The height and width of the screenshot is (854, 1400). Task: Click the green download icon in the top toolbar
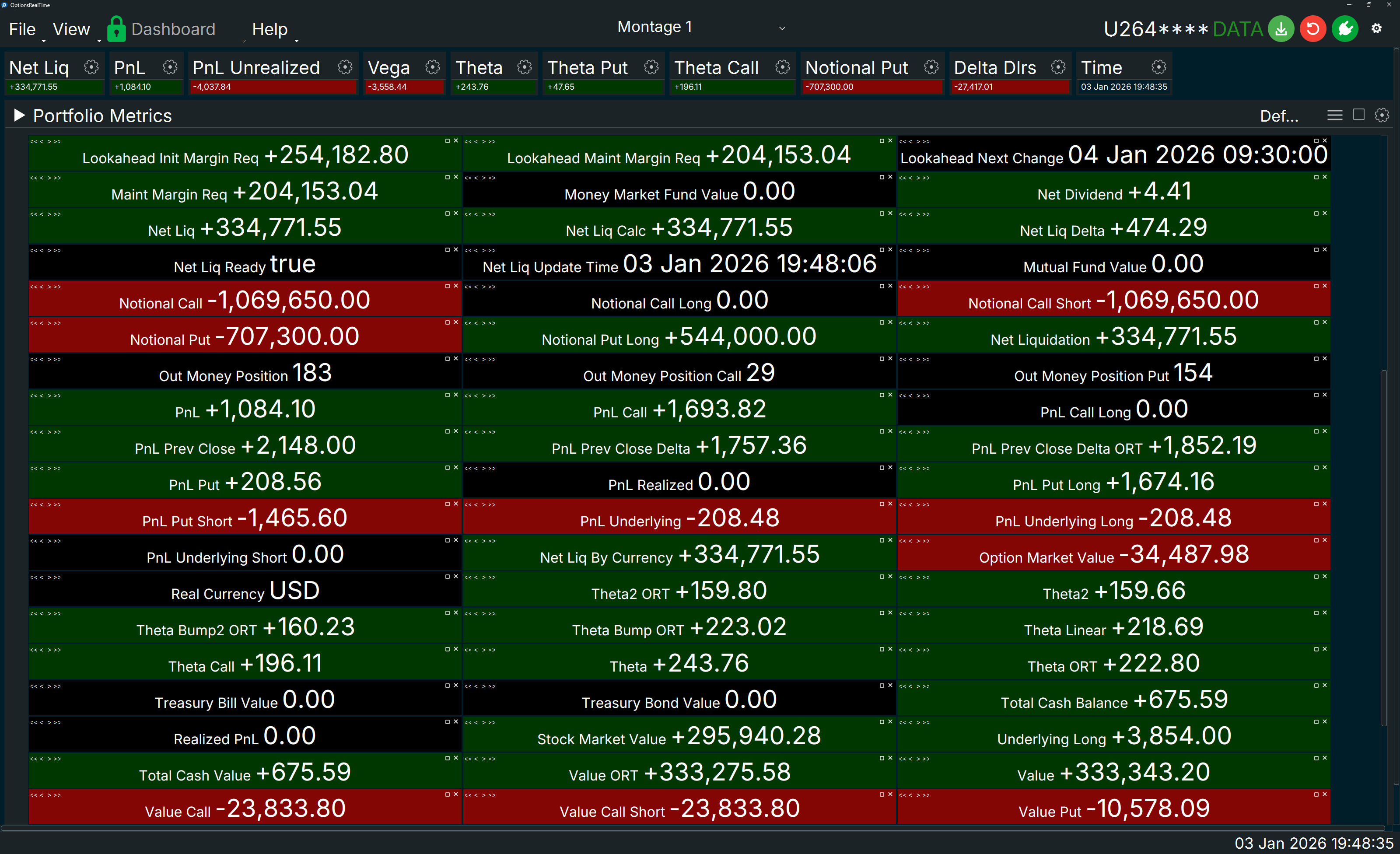[x=1281, y=28]
